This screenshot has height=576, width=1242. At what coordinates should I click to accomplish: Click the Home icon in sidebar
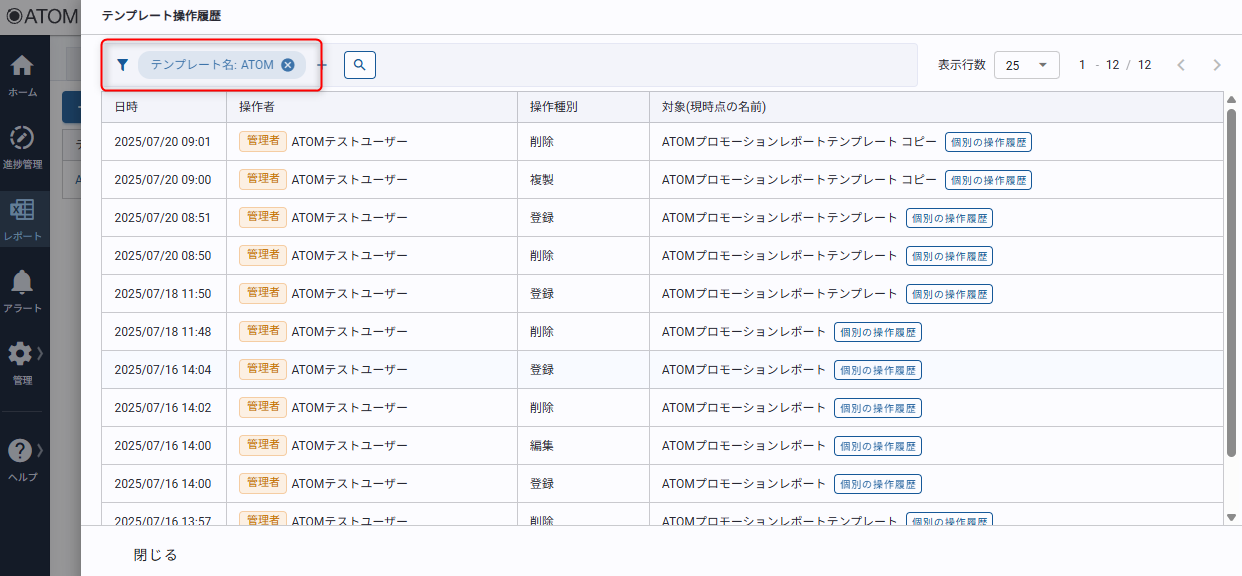[22, 68]
